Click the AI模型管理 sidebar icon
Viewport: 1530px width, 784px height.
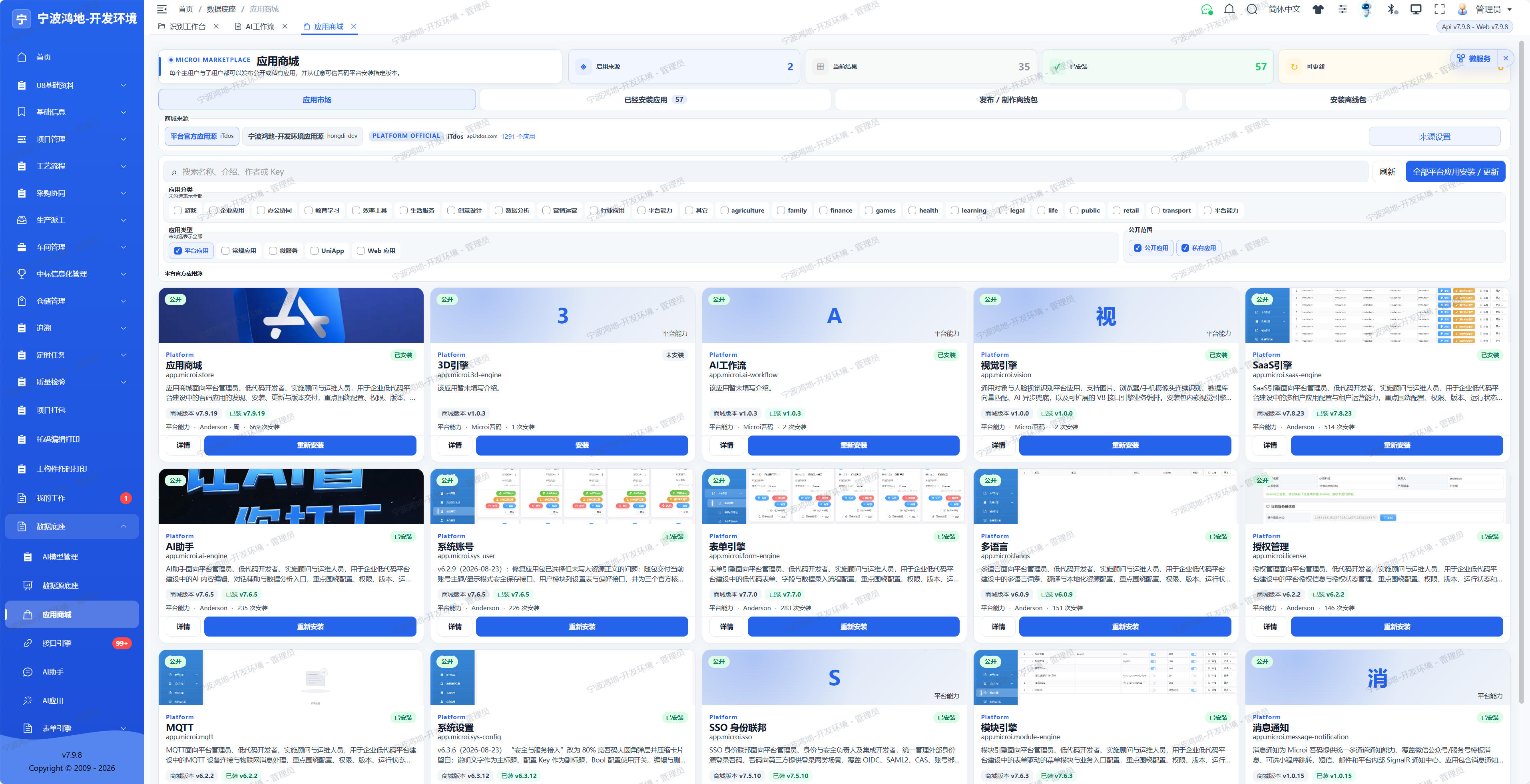point(27,557)
